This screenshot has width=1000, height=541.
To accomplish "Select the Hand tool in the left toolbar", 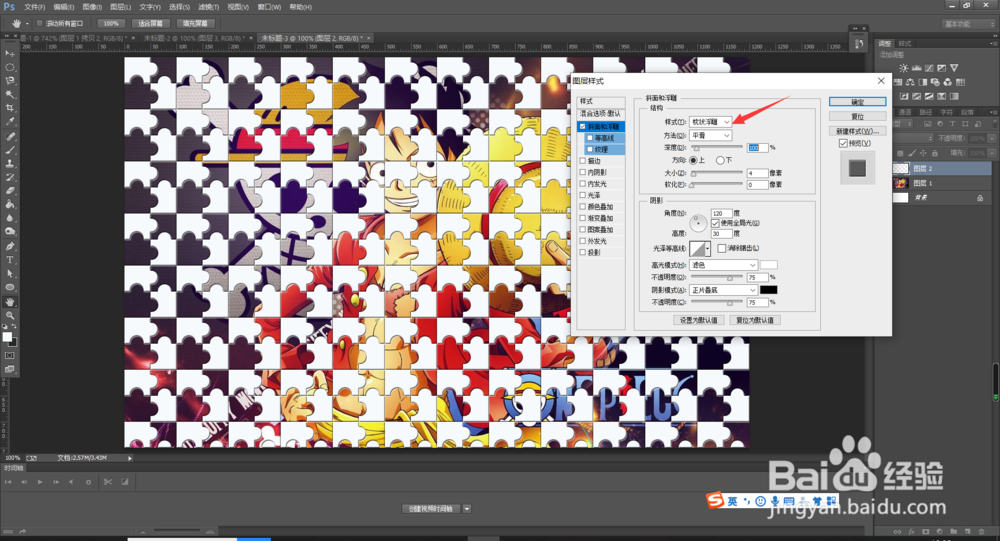I will (10, 301).
